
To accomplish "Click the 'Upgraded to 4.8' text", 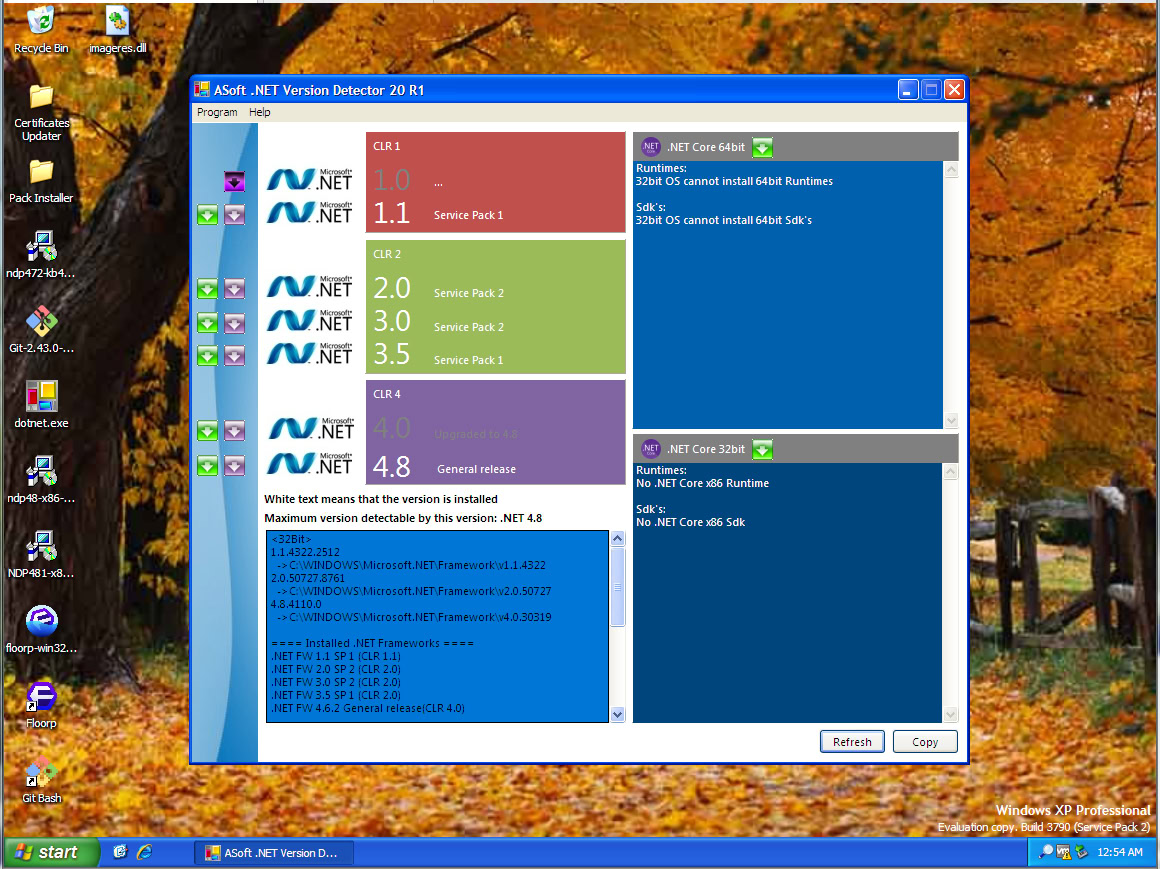I will tap(476, 434).
